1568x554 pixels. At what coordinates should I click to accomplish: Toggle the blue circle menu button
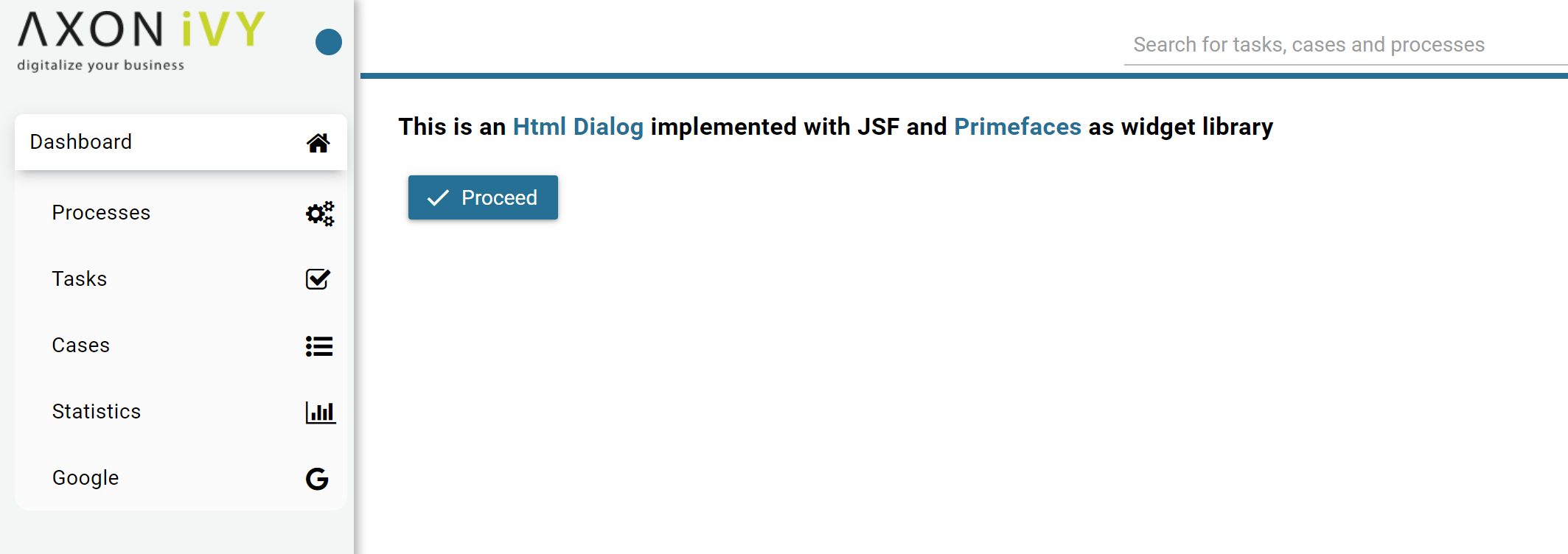(329, 42)
